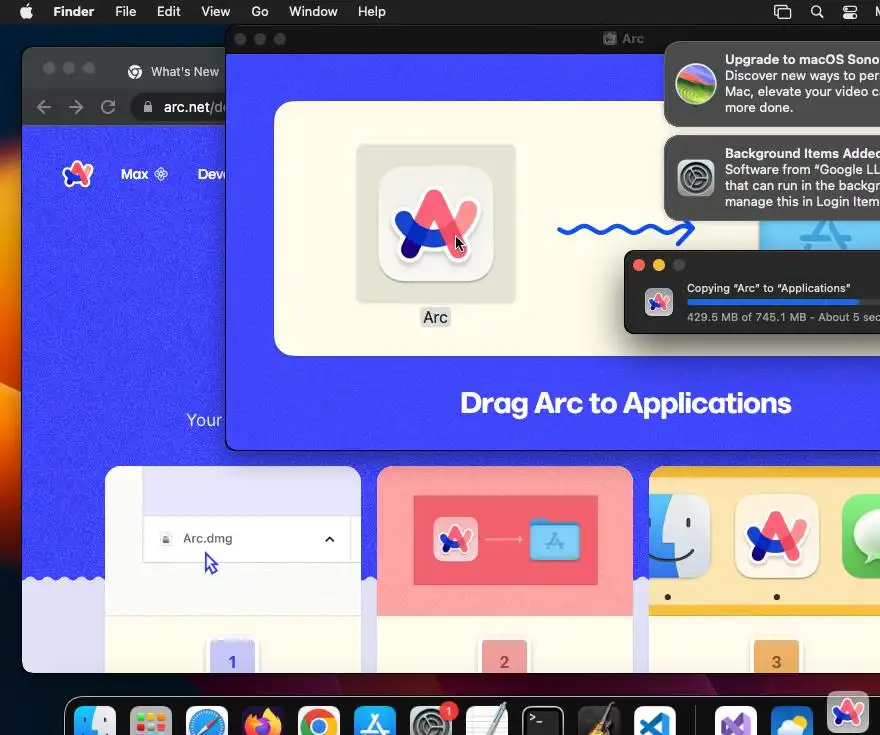
Task: Click the lock icon in Chrome address bar
Action: 148,107
